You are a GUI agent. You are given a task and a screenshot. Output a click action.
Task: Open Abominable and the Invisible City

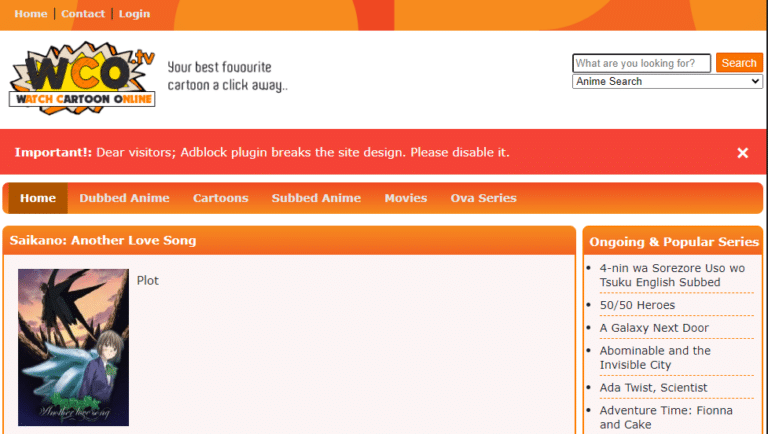pyautogui.click(x=655, y=358)
